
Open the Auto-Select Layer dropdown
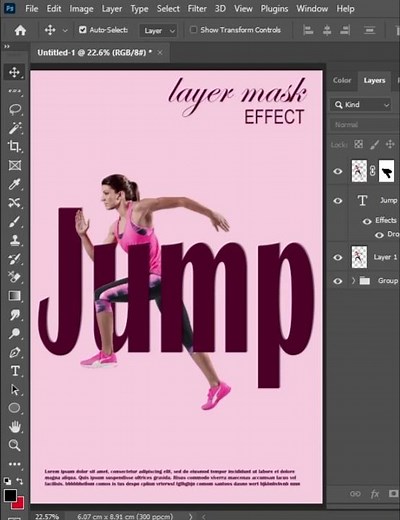point(159,31)
